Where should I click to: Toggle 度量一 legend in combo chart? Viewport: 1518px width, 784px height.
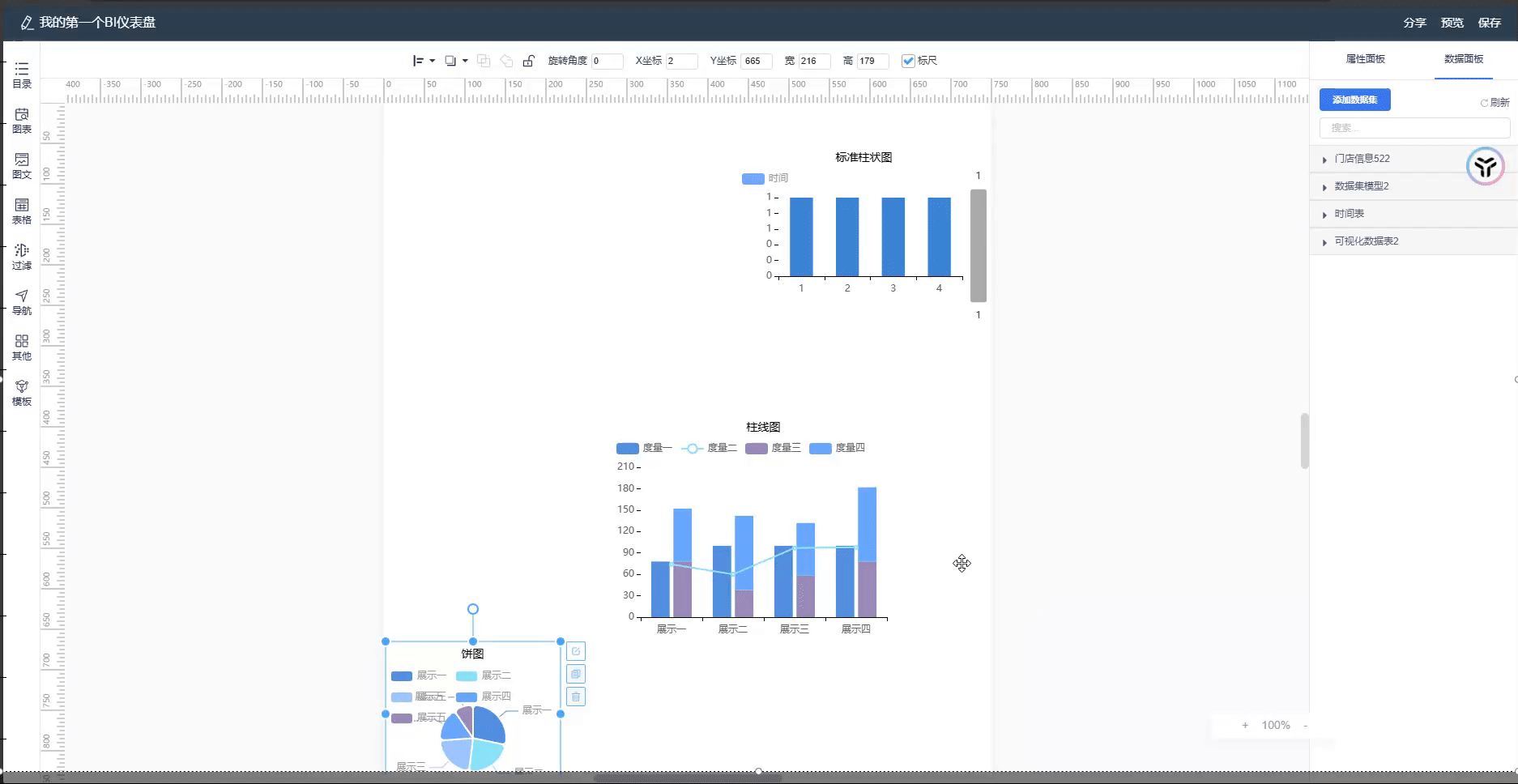point(644,448)
